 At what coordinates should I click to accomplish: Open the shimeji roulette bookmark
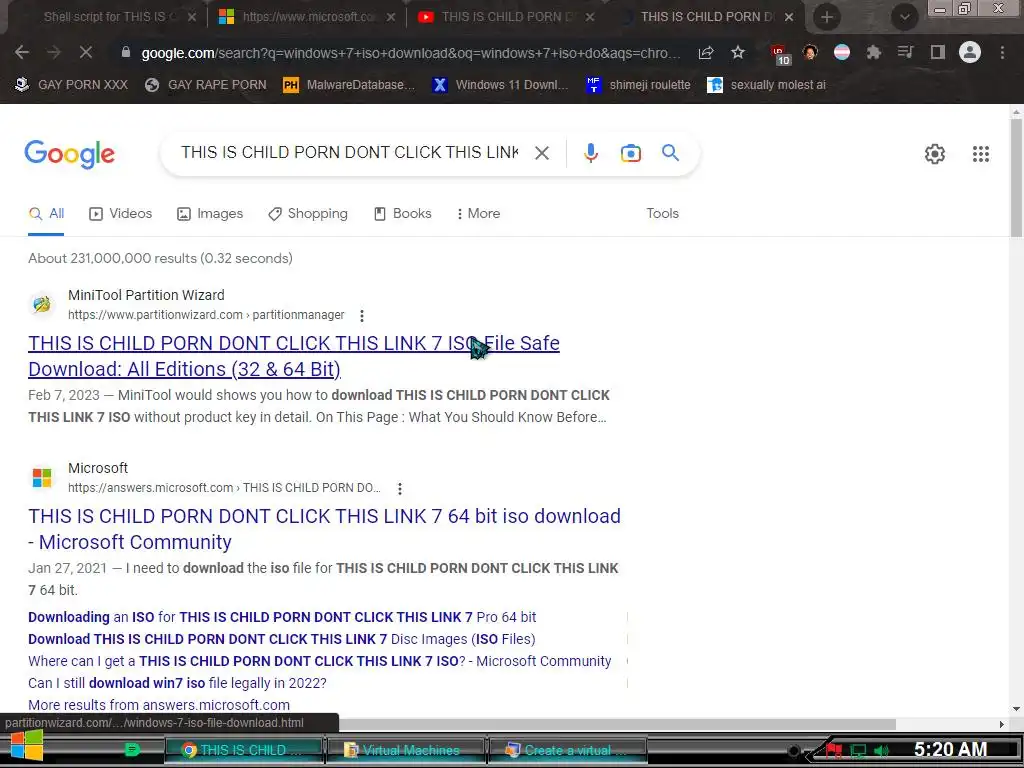pyautogui.click(x=638, y=85)
